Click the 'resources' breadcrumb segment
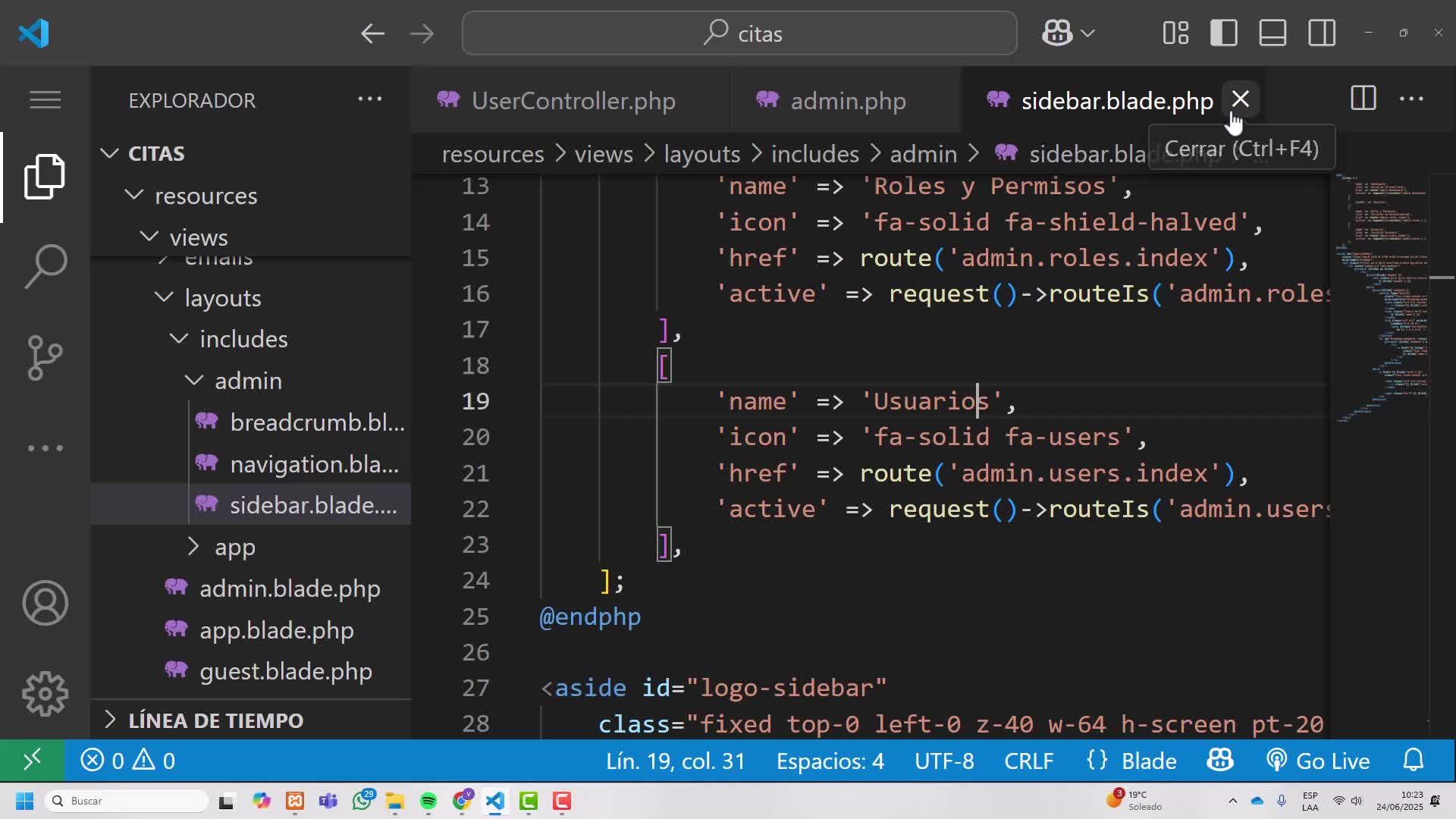 click(493, 154)
